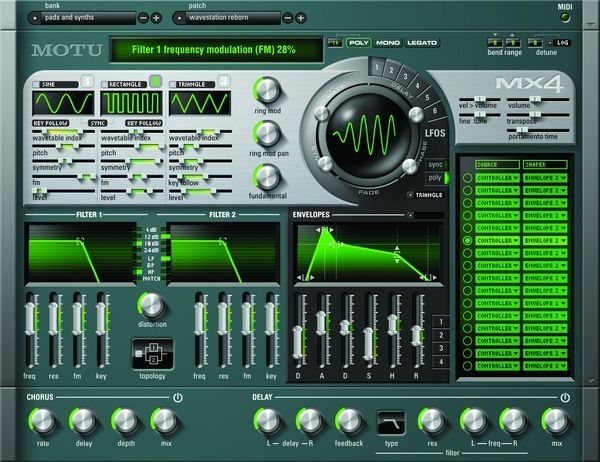Viewport: 600px width, 462px height.
Task: Click the chorus delay knob
Action: [x=83, y=421]
